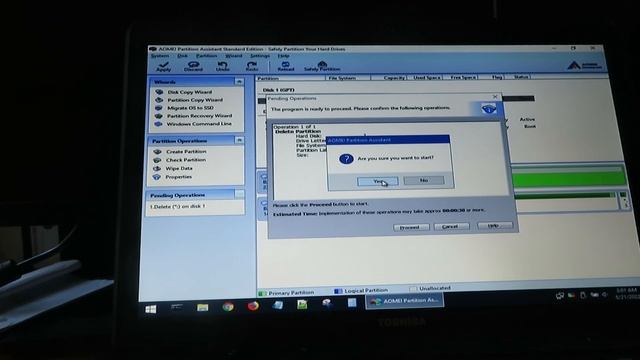Click the green partition bar

tap(568, 179)
